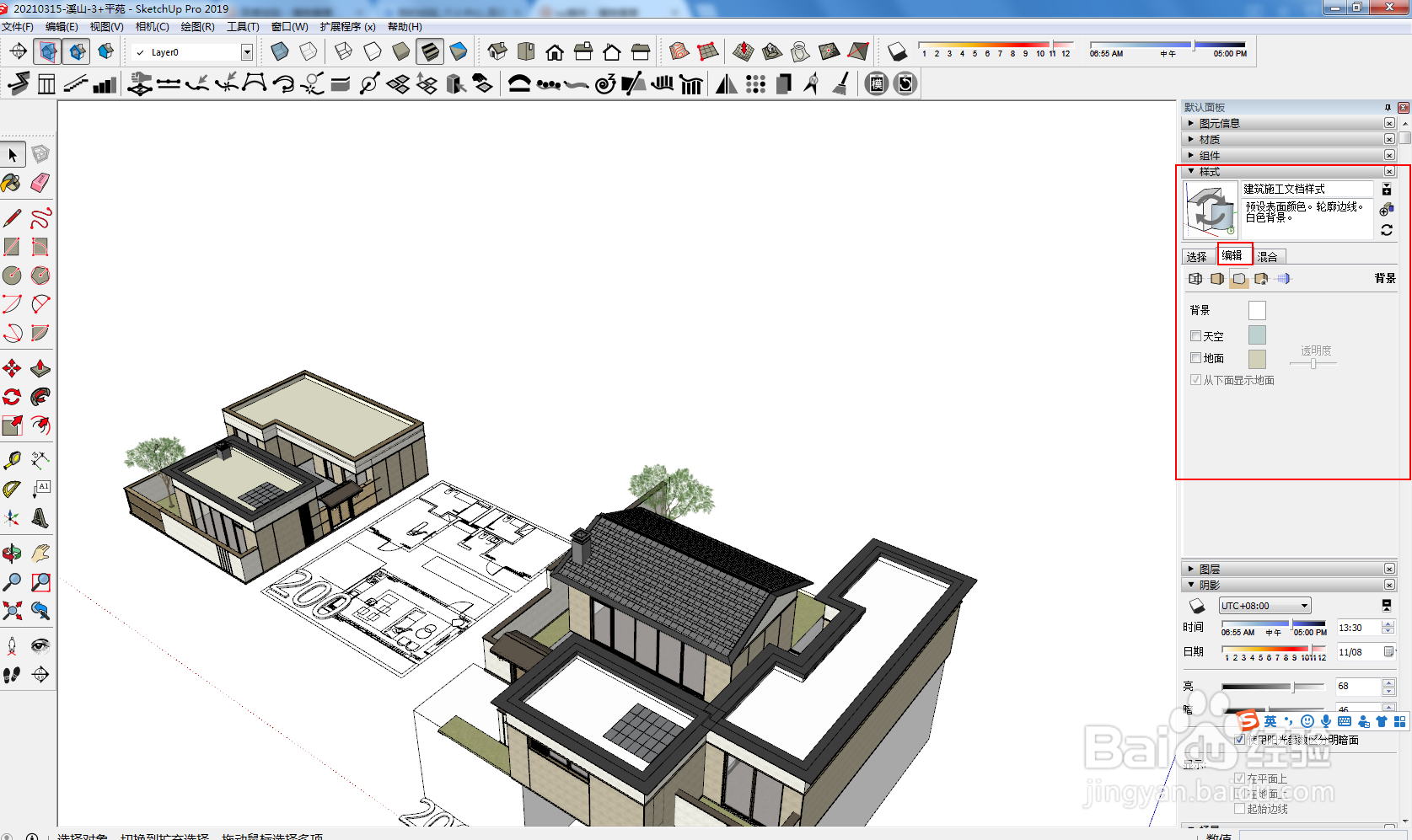
Task: Pick the Offset tool
Action: click(40, 425)
